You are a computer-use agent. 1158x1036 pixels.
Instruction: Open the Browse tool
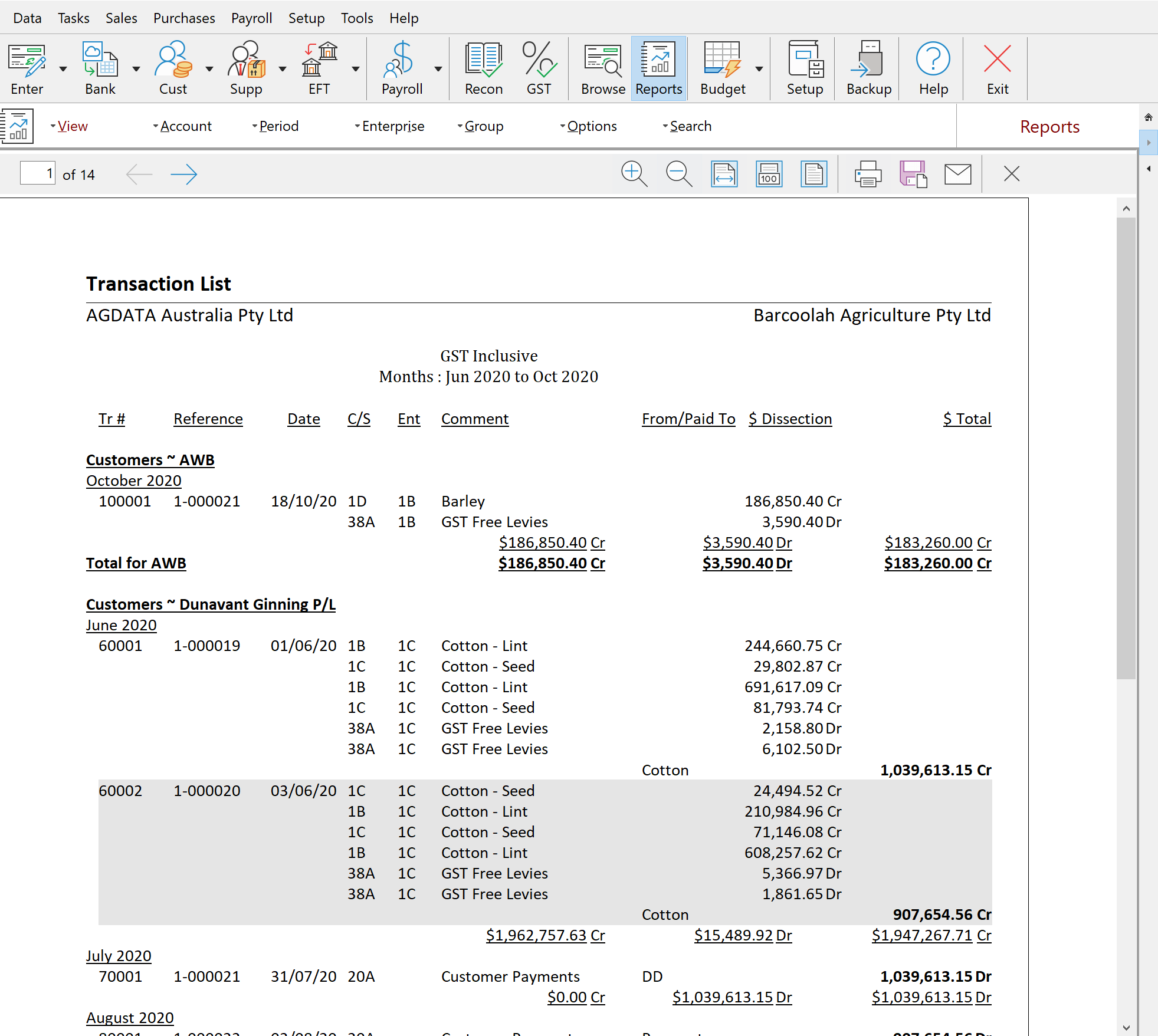point(603,68)
